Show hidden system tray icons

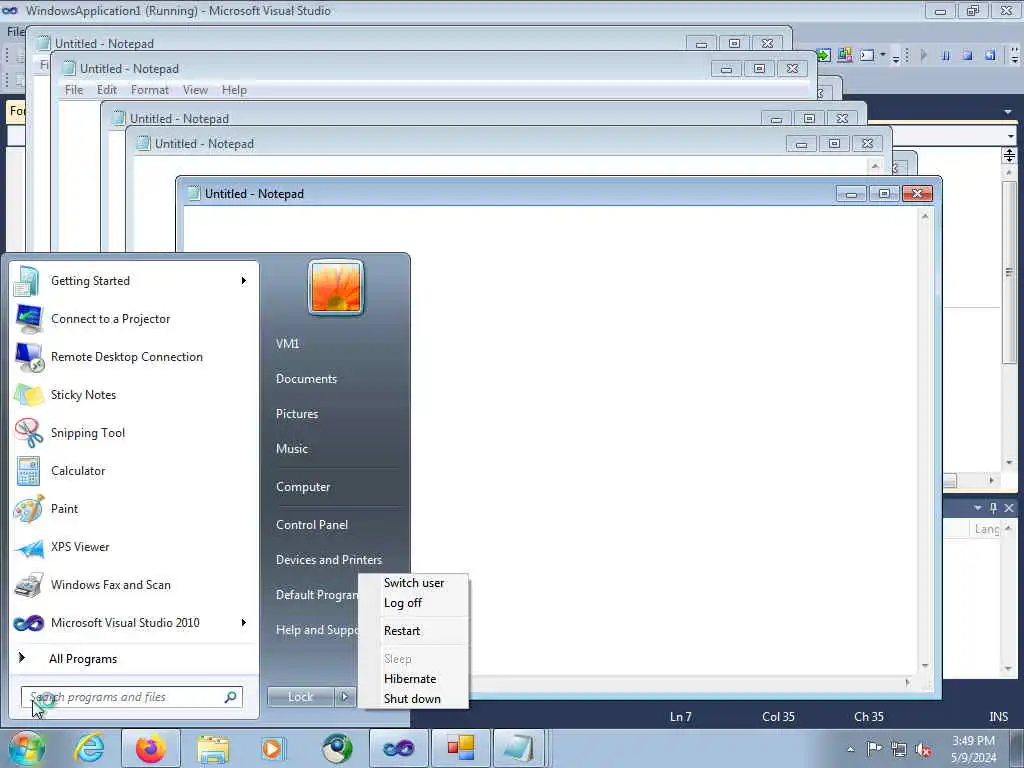(x=850, y=749)
